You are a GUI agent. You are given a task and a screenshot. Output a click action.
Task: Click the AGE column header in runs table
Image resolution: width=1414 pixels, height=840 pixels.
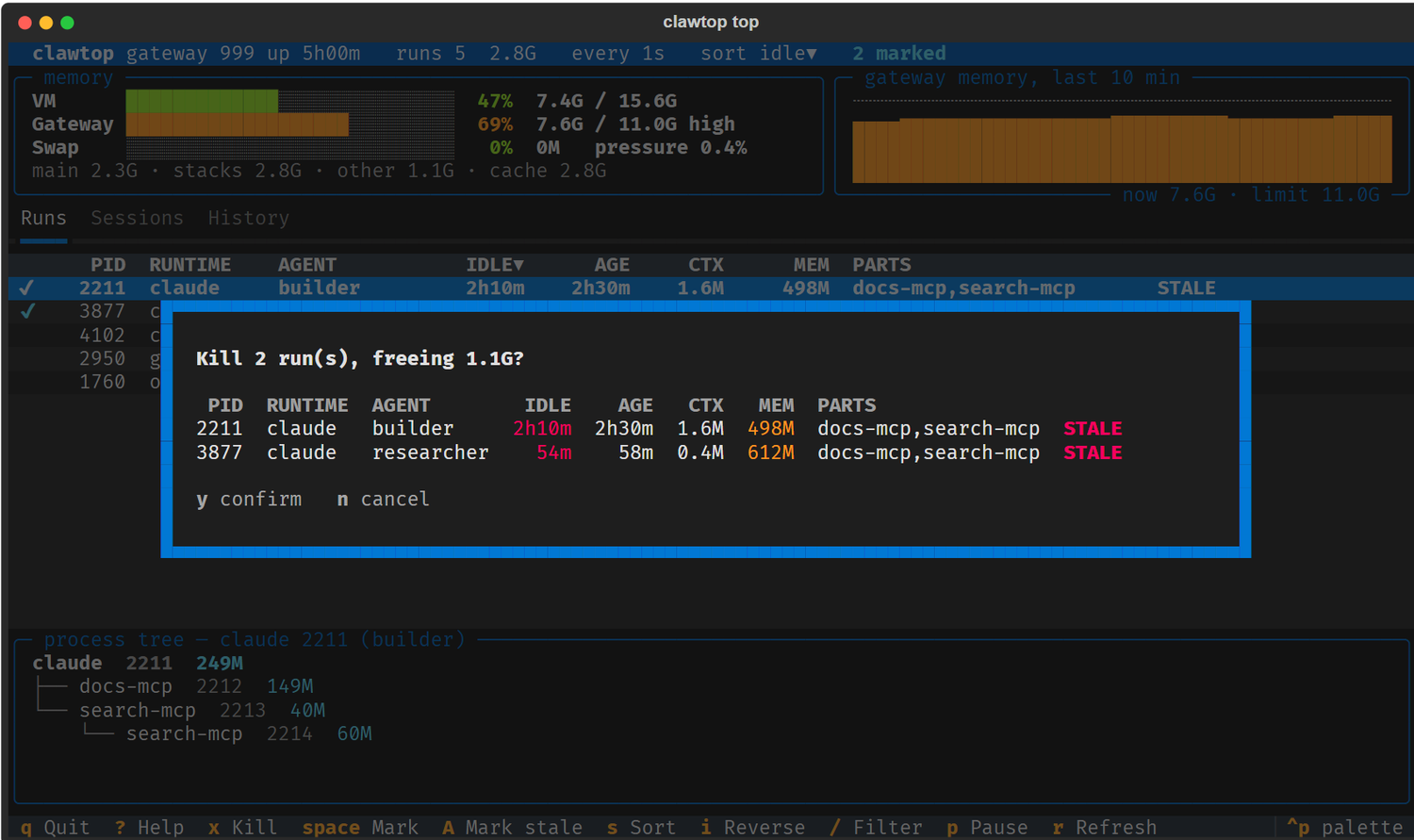pos(612,265)
